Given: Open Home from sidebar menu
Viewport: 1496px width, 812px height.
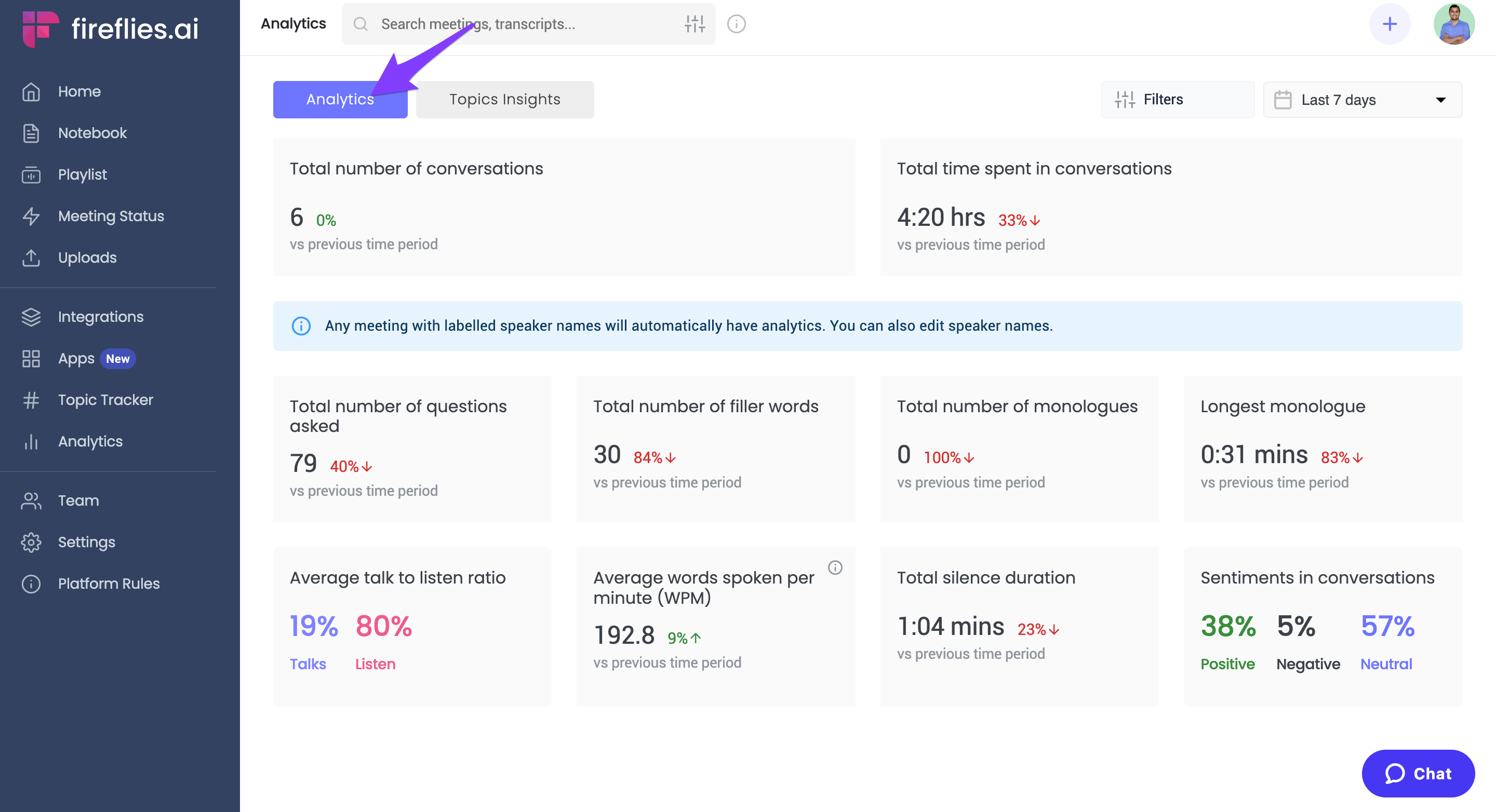Looking at the screenshot, I should [79, 92].
